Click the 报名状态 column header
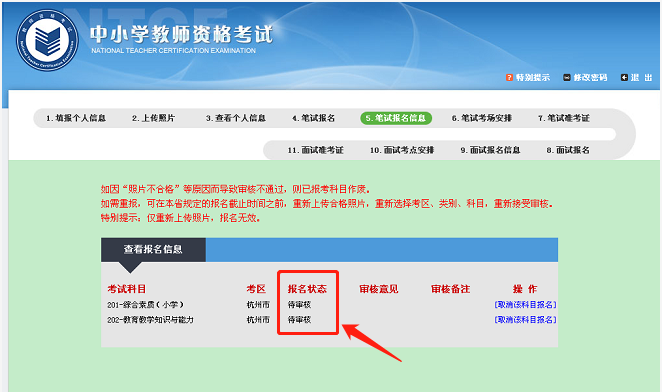662x392 pixels. [x=307, y=289]
